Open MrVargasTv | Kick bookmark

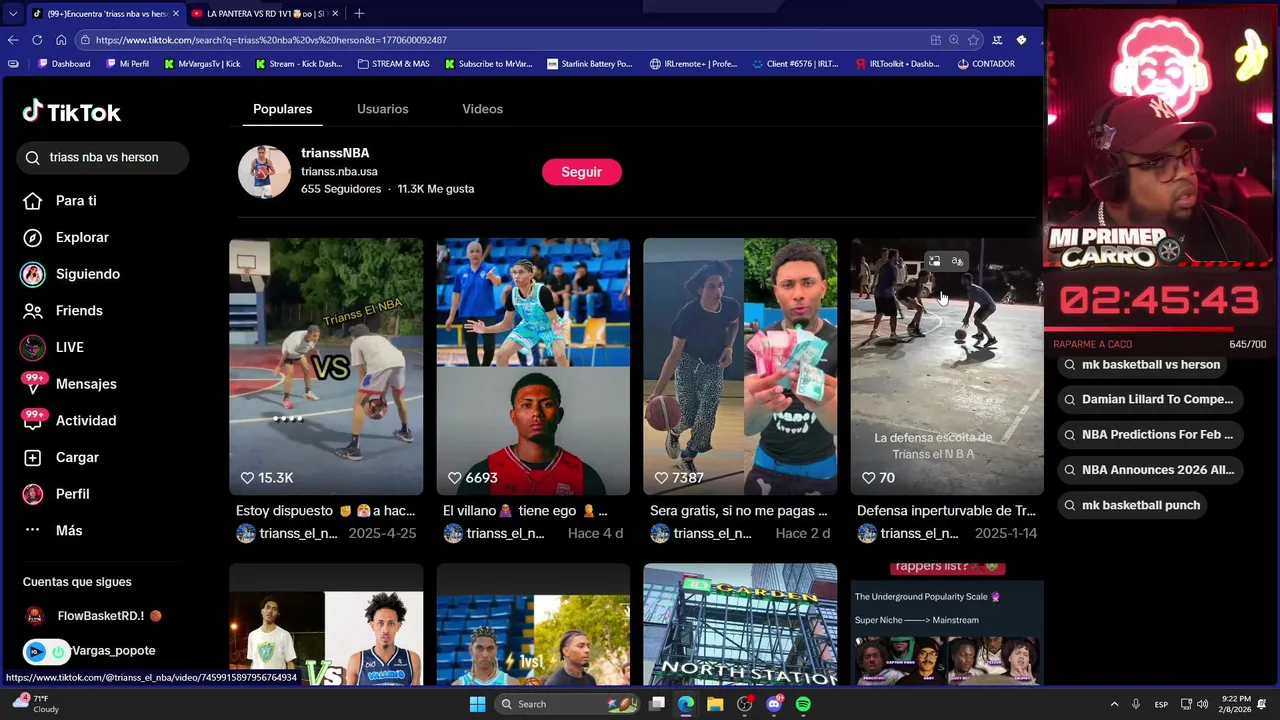tap(202, 64)
